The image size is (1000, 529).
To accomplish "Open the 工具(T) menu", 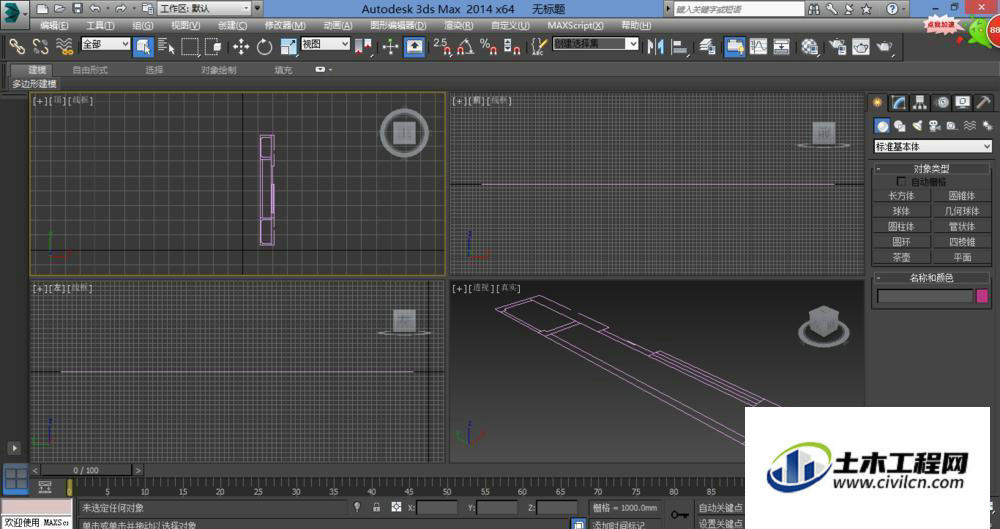I will 100,26.
